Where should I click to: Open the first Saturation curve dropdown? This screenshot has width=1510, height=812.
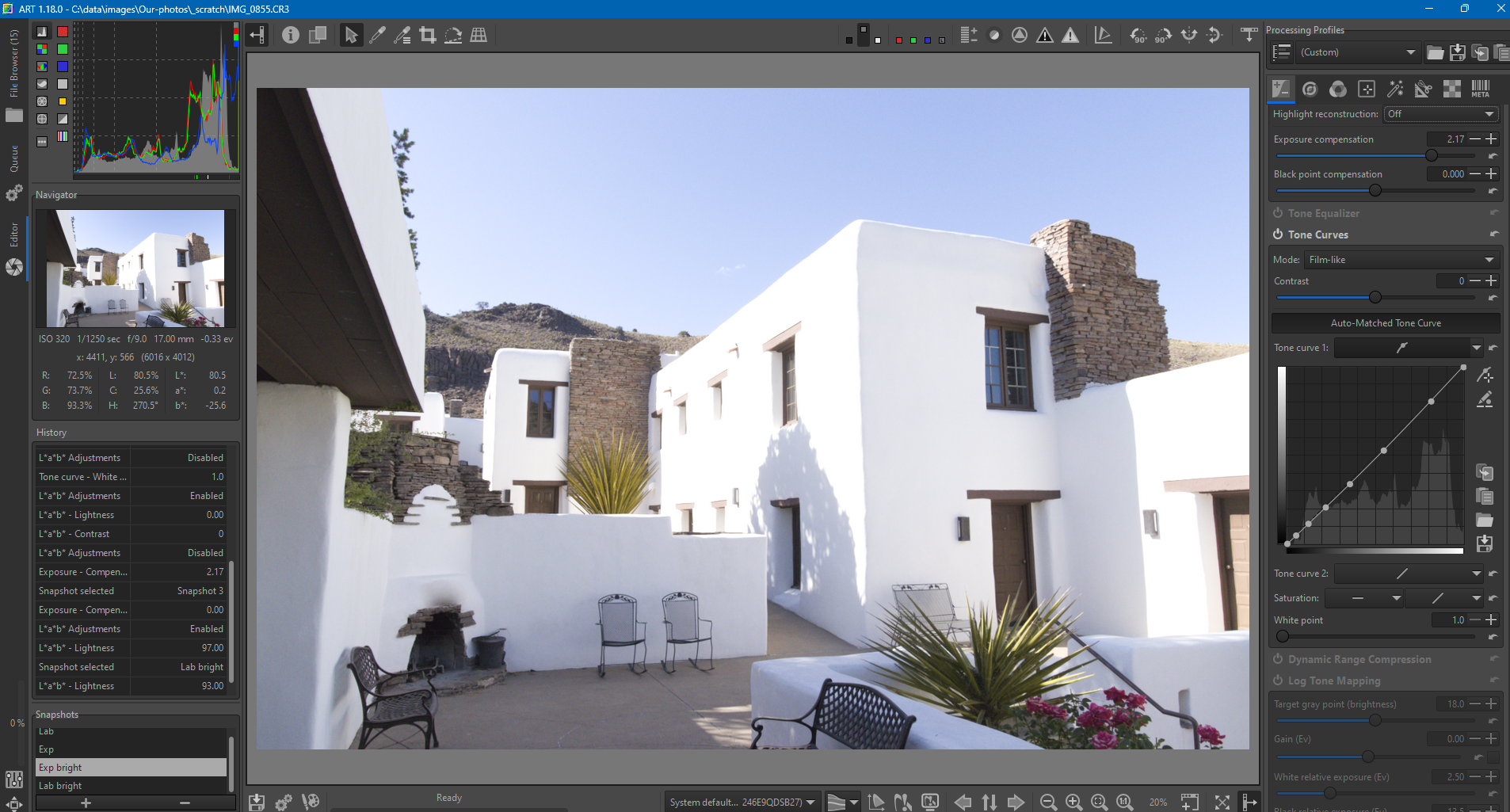point(1364,598)
